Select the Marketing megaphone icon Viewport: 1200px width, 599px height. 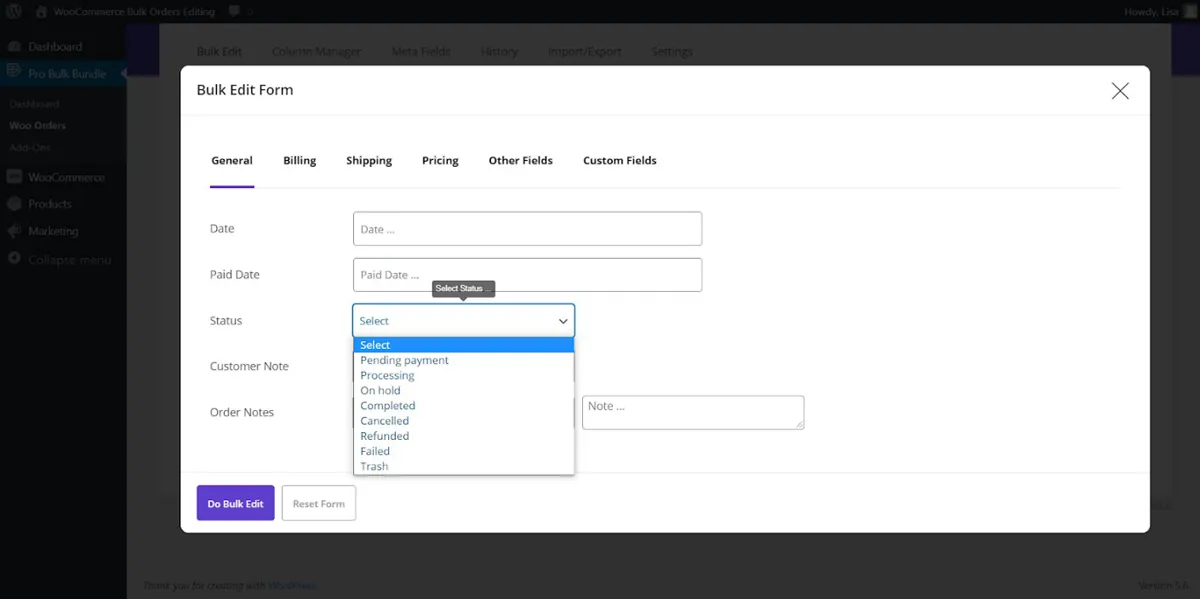point(15,231)
